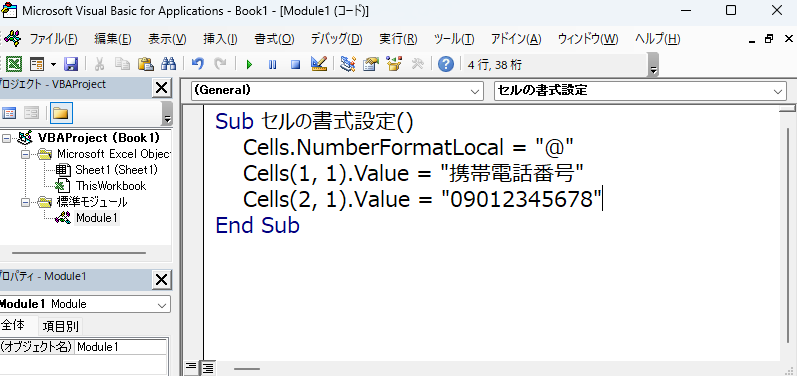Screen dimensions: 797x376
Task: Open the 編集(E) menu
Action: point(113,39)
